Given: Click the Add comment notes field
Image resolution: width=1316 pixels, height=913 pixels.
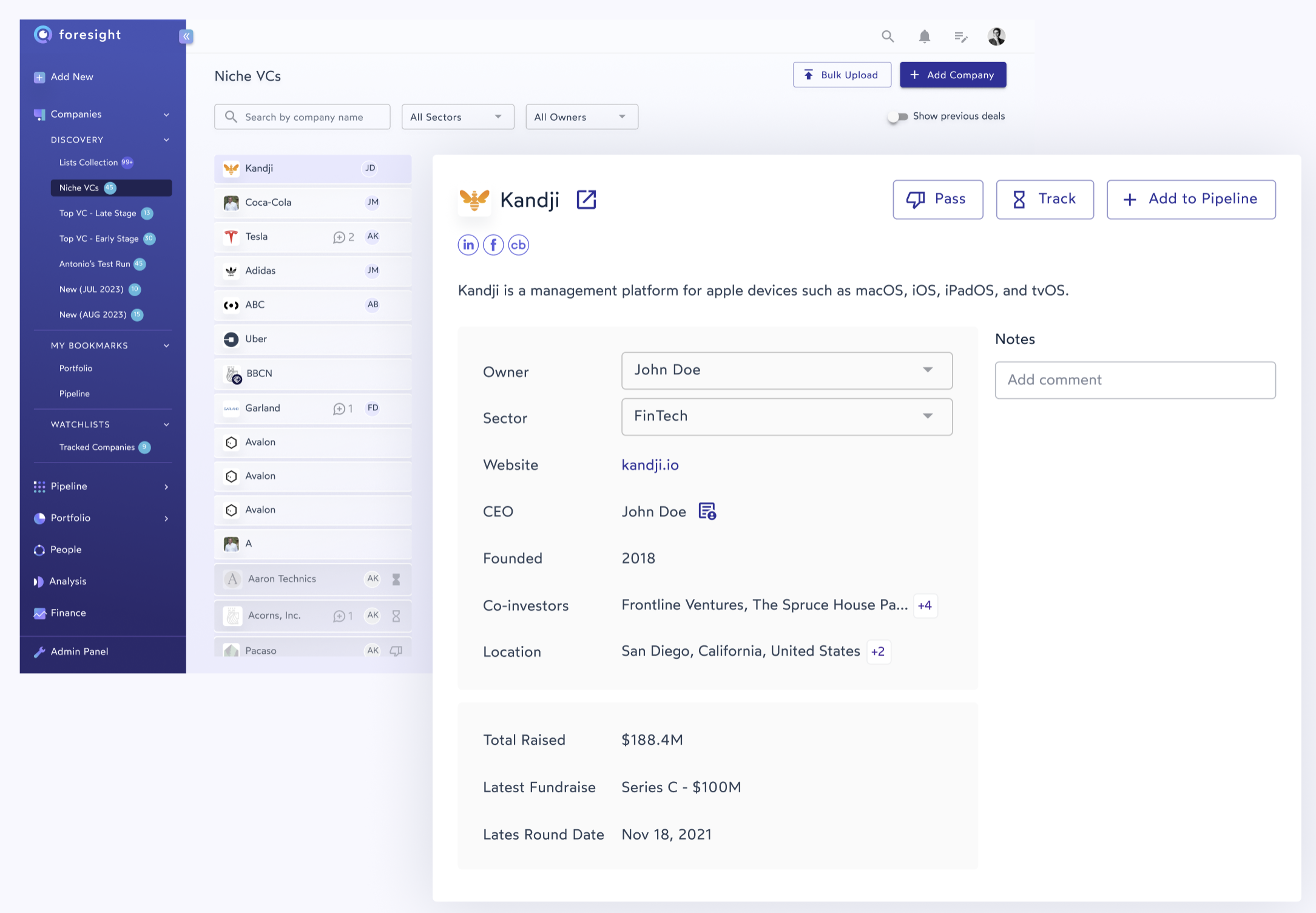Looking at the screenshot, I should pyautogui.click(x=1135, y=380).
